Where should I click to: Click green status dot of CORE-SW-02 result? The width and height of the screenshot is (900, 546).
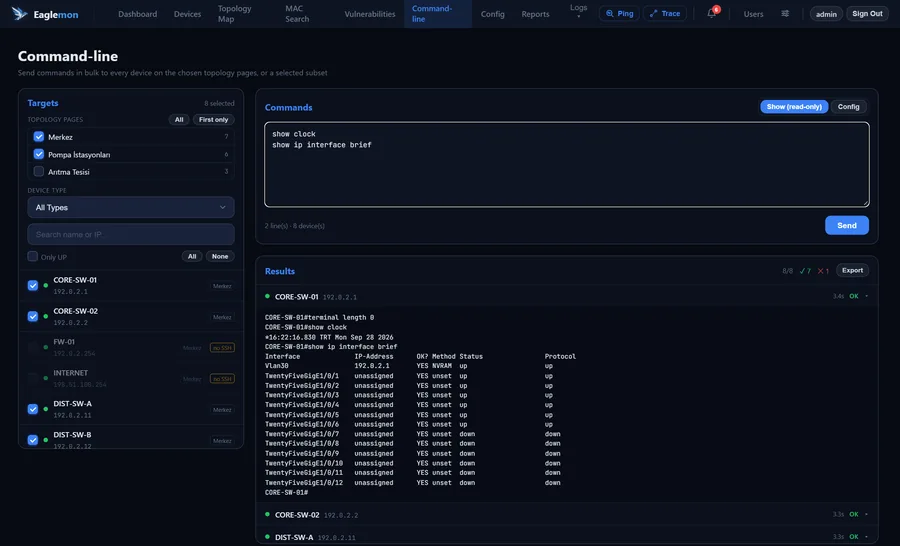pos(267,514)
